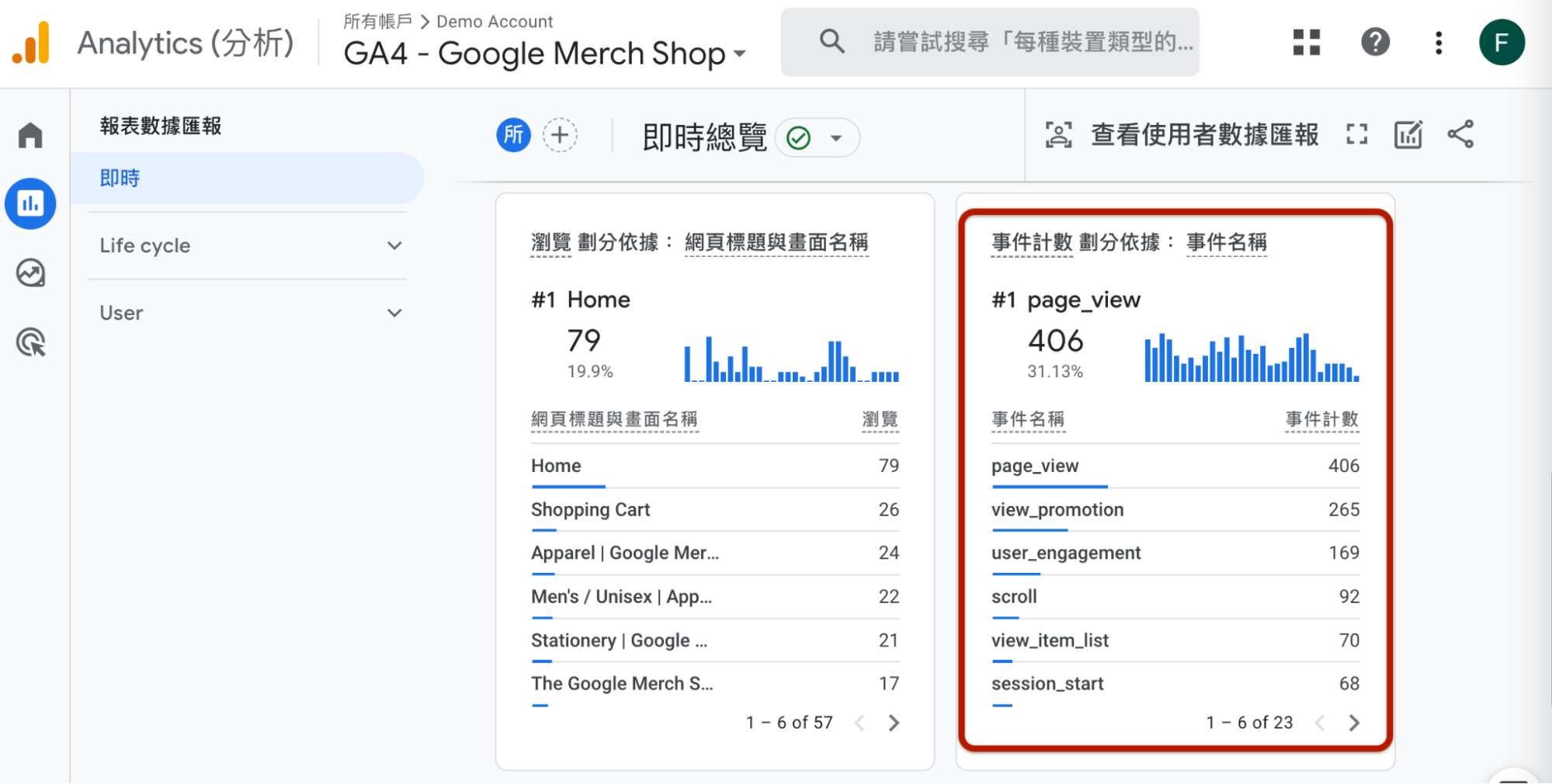The width and height of the screenshot is (1552, 784).
Task: Click the view_item_list event row
Action: point(1175,641)
